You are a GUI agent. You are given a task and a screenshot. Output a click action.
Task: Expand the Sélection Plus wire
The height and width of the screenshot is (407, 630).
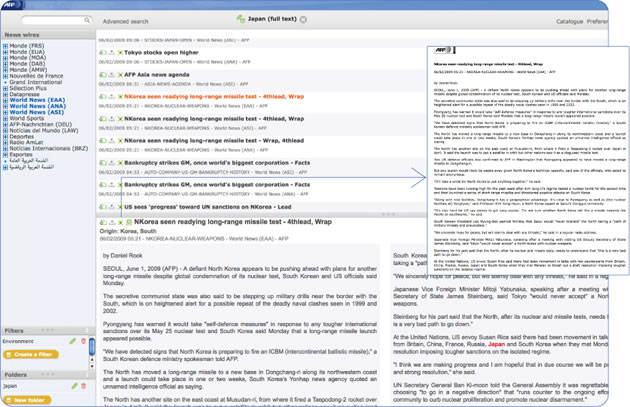click(5, 88)
